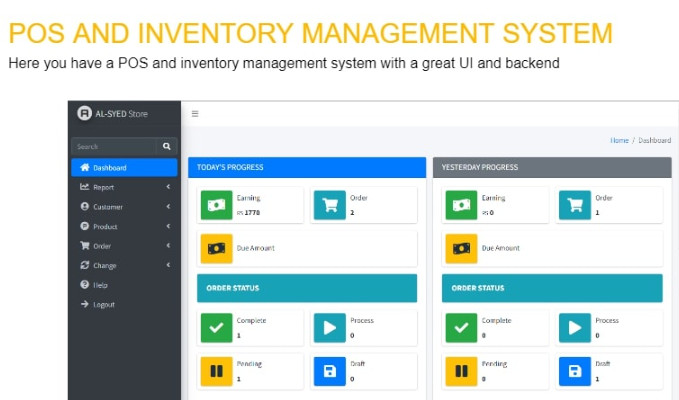
Task: Expand the Report menu chevron
Action: click(x=168, y=187)
